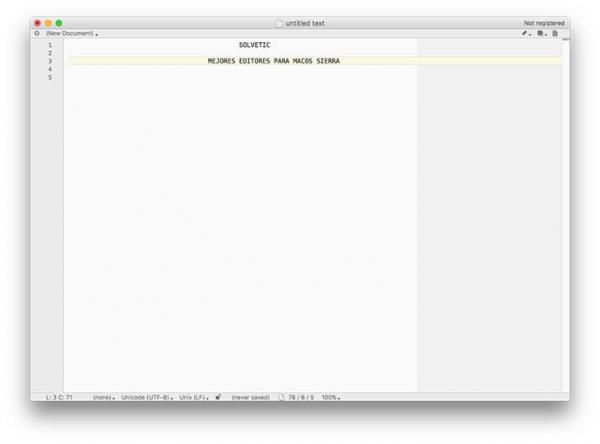Open the counterparts/includes toolbar menu
Viewport: 600px width, 444px height.
click(x=541, y=34)
